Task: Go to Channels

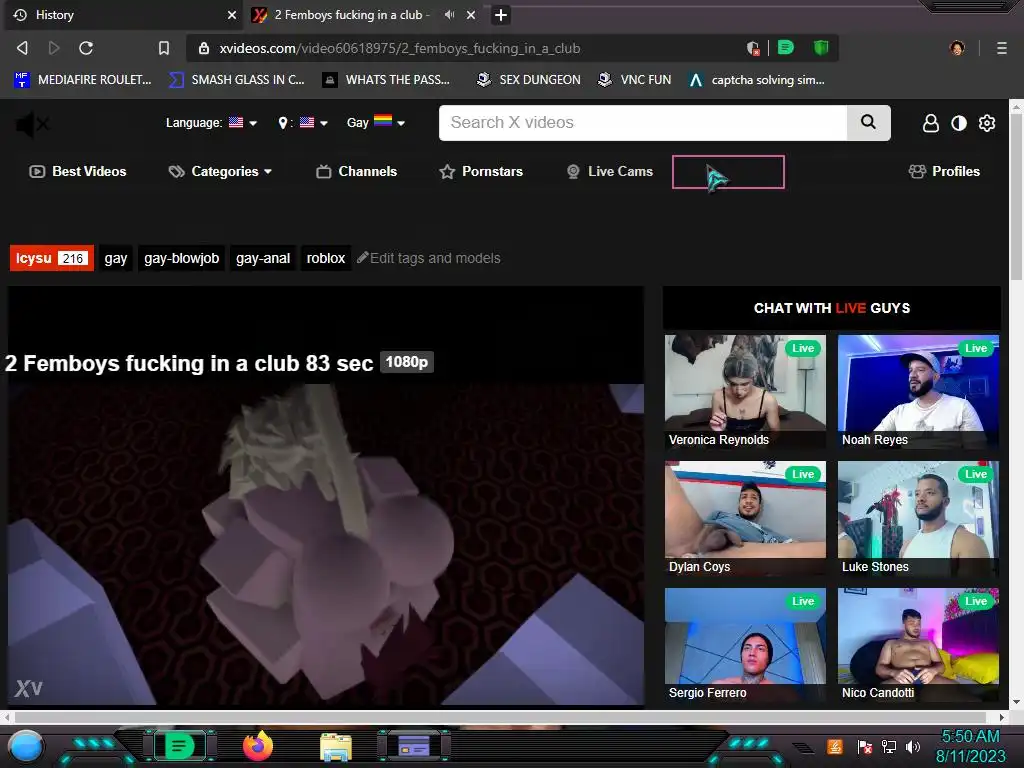Action: click(x=357, y=172)
